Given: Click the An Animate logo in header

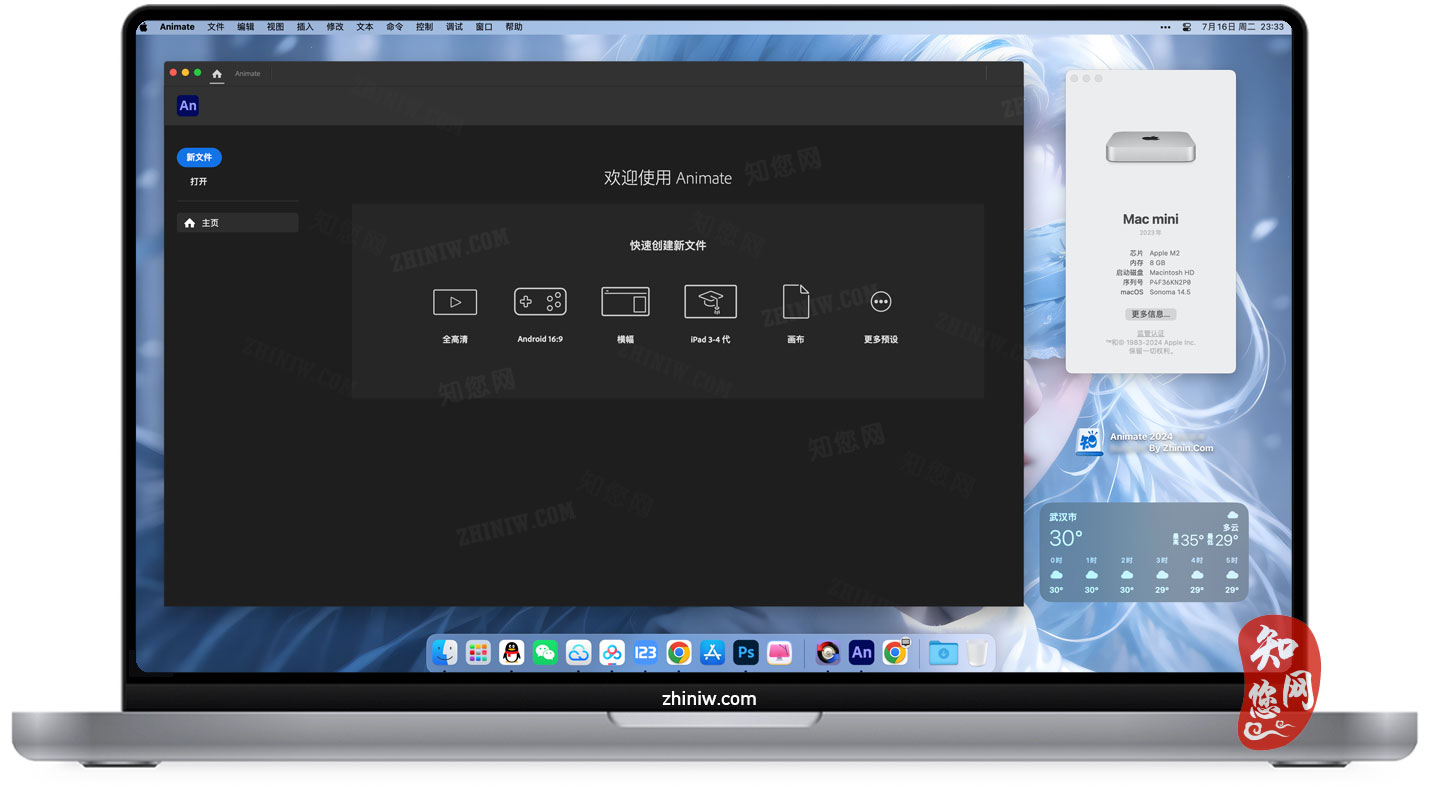Looking at the screenshot, I should 187,105.
